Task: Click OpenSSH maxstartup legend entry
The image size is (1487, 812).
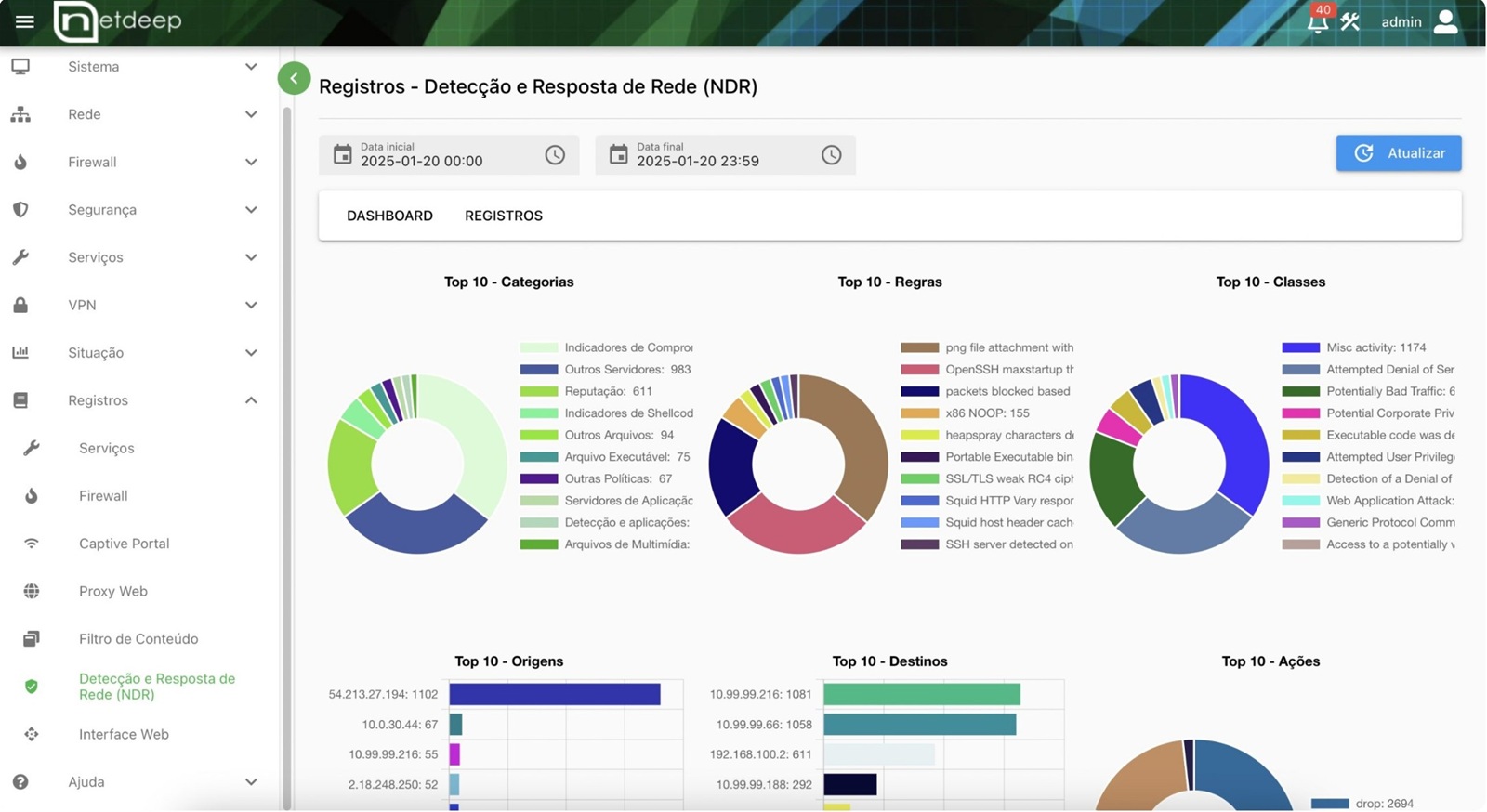Action: pos(987,370)
